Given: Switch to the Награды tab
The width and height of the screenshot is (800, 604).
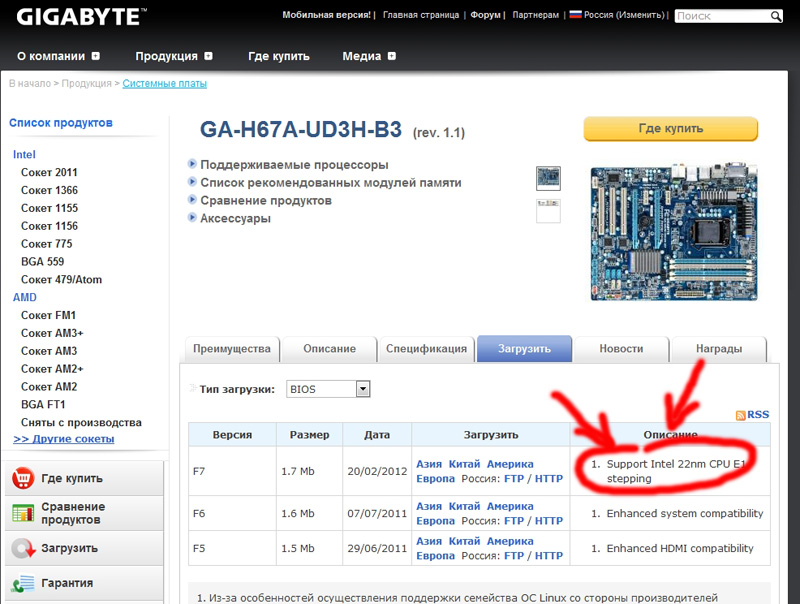Looking at the screenshot, I should pos(719,349).
